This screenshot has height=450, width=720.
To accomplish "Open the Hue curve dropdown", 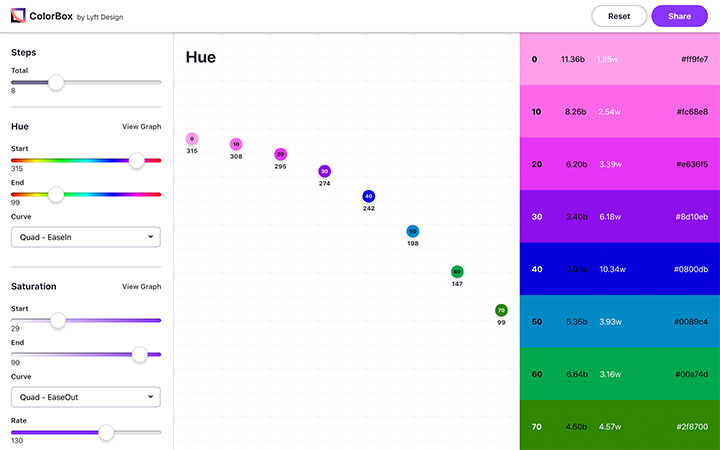I will [85, 237].
